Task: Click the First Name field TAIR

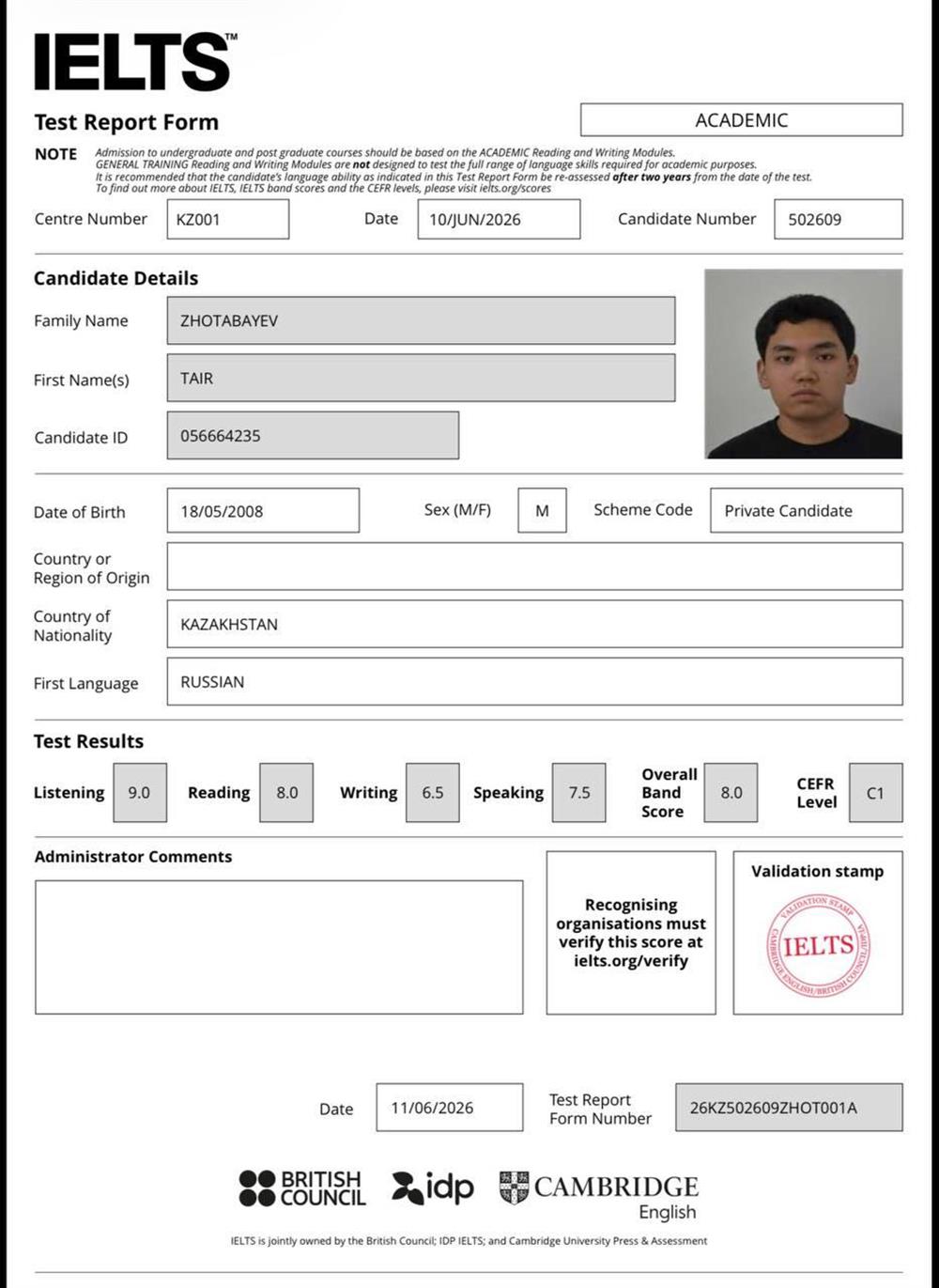Action: pos(421,378)
